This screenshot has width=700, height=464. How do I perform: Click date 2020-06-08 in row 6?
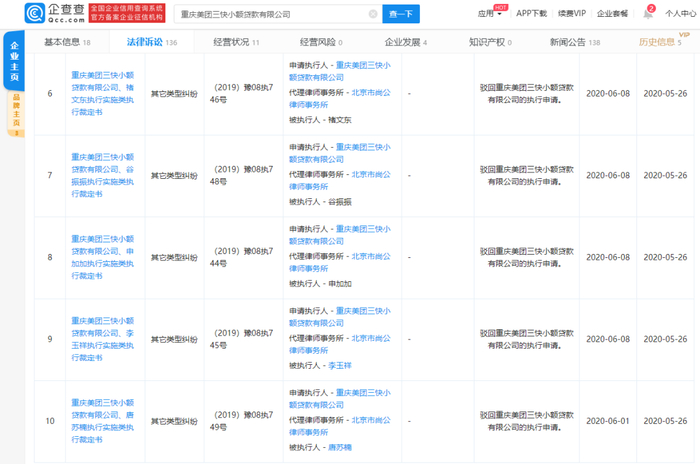click(x=608, y=94)
